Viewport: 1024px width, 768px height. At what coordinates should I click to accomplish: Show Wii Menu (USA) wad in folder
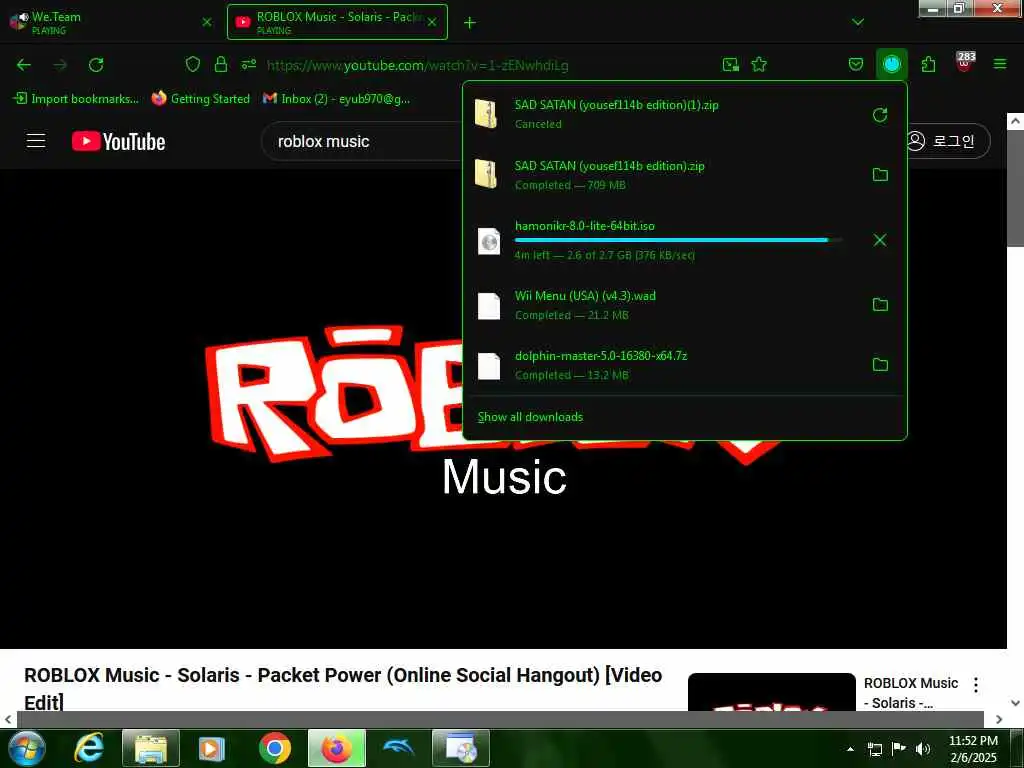point(880,304)
